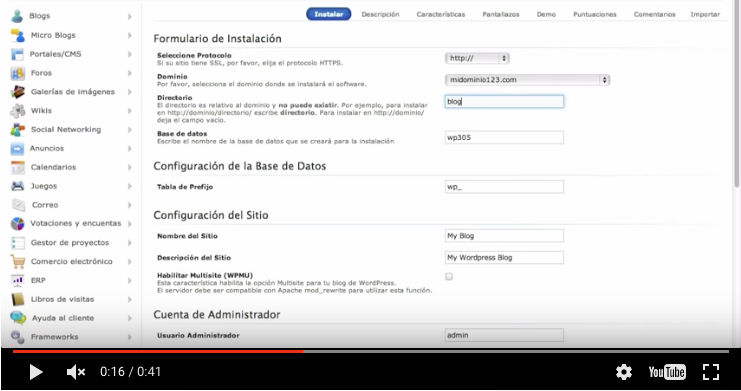The image size is (741, 391).
Task: Click the Usuario Administrador admin field
Action: 504,335
